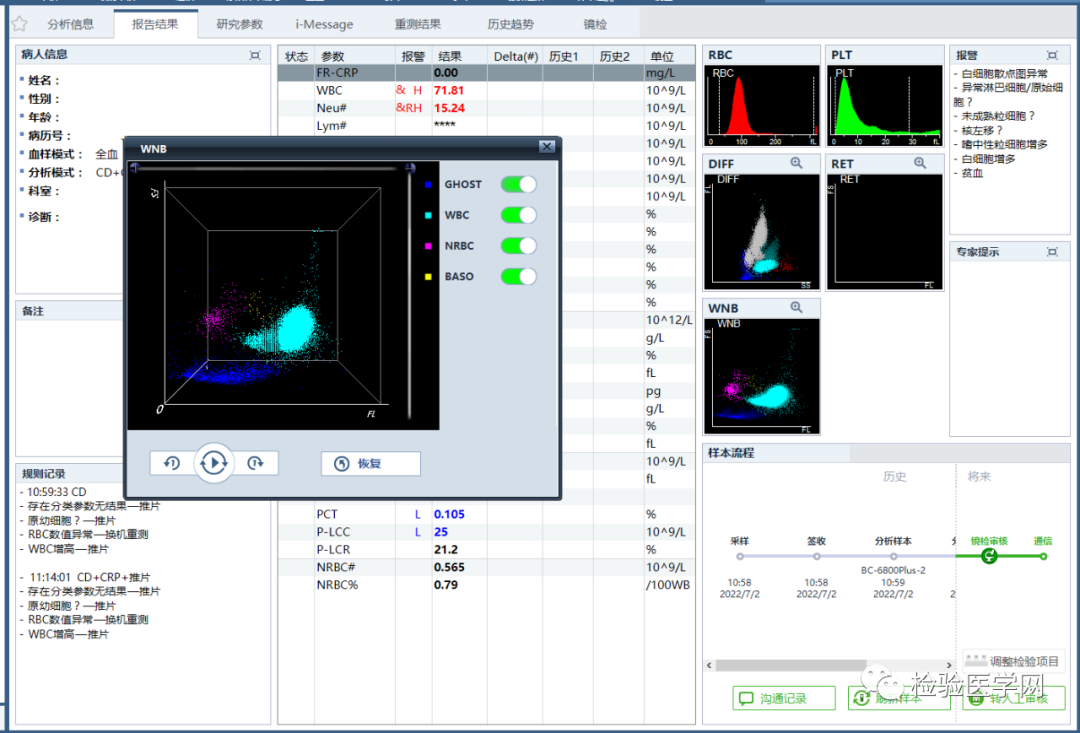Click the 采样 timeline node
The image size is (1080, 733).
tap(740, 556)
